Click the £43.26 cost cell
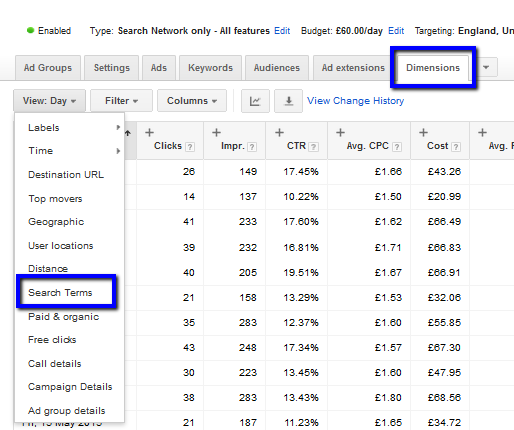The image size is (514, 430). 444,172
